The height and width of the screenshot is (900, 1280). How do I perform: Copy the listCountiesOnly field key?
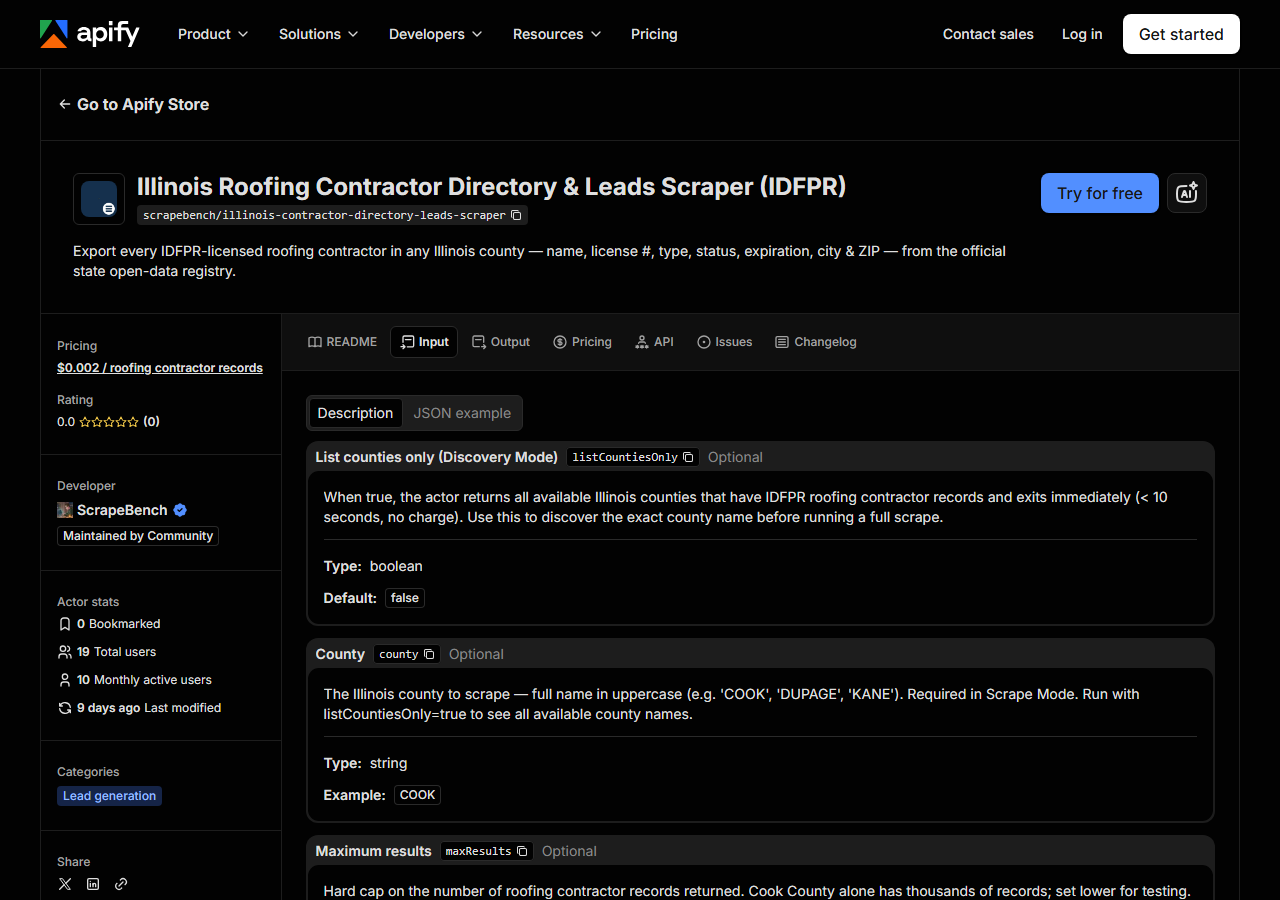click(688, 457)
